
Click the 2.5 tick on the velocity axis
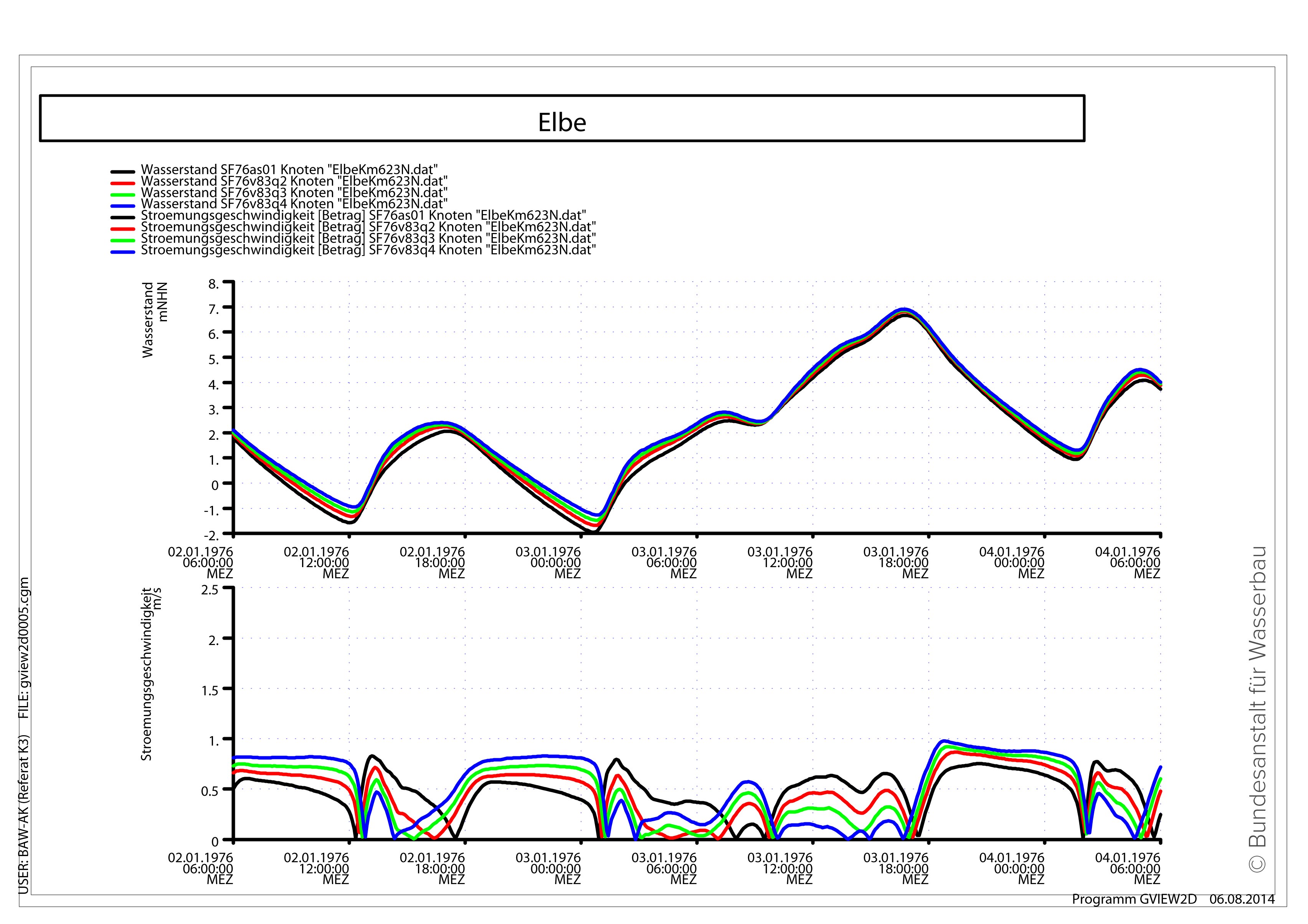click(210, 590)
